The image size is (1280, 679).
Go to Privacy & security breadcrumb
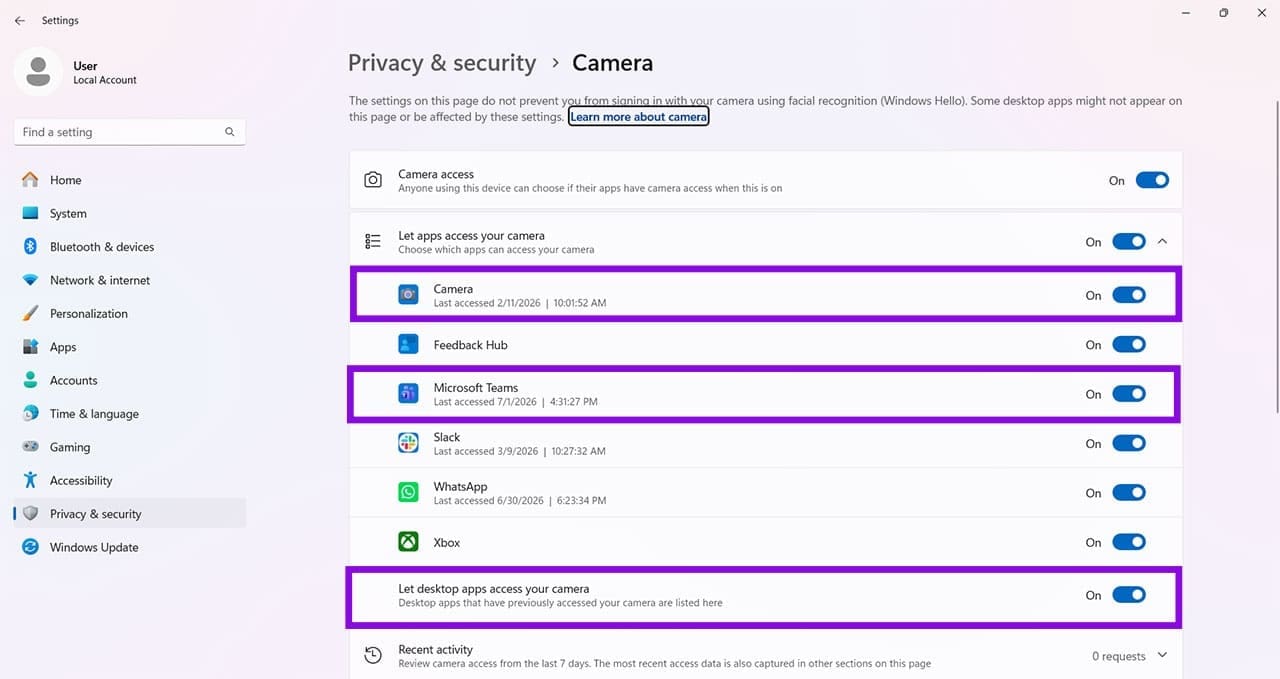click(442, 63)
